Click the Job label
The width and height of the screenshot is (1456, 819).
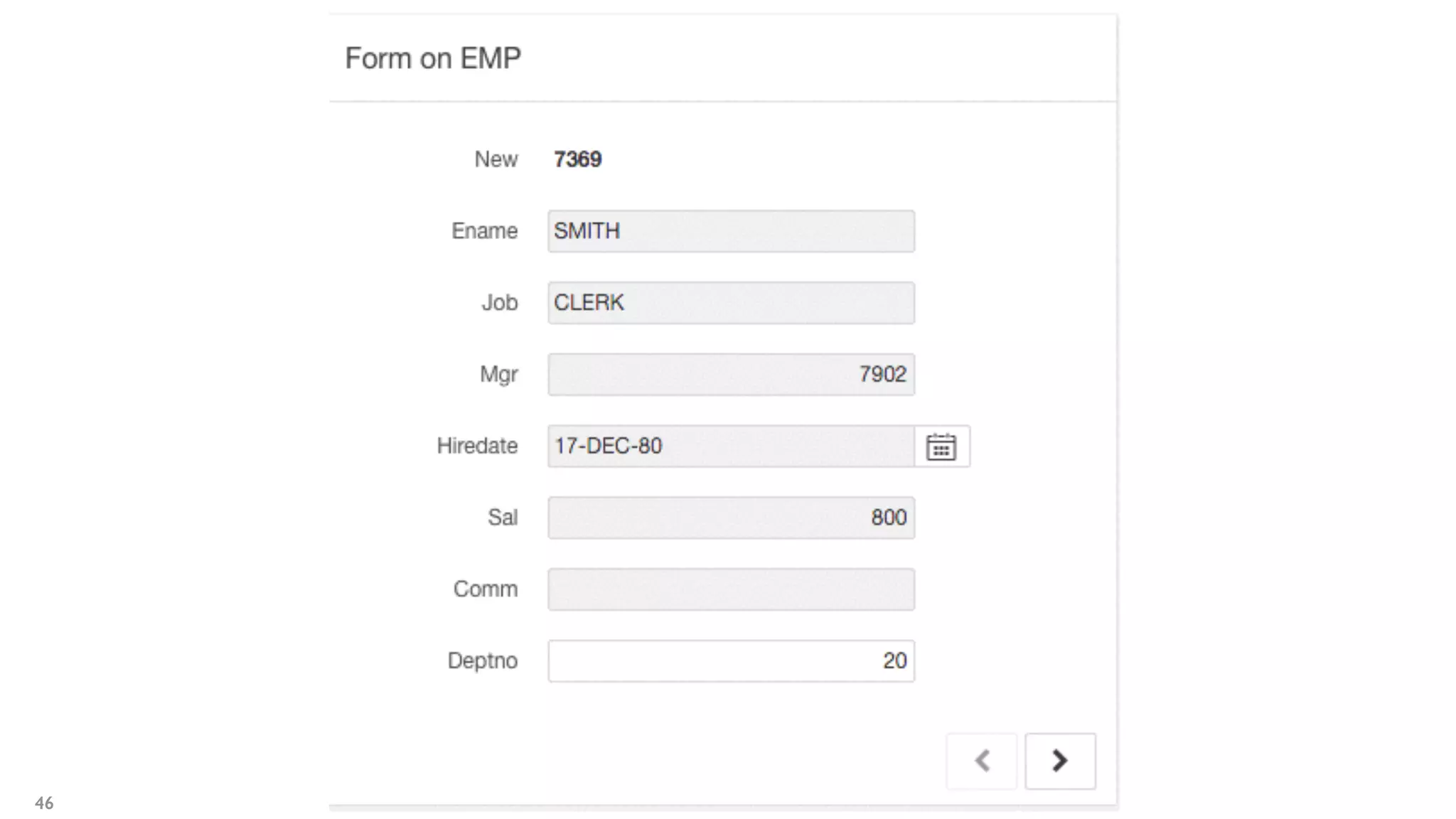point(500,303)
